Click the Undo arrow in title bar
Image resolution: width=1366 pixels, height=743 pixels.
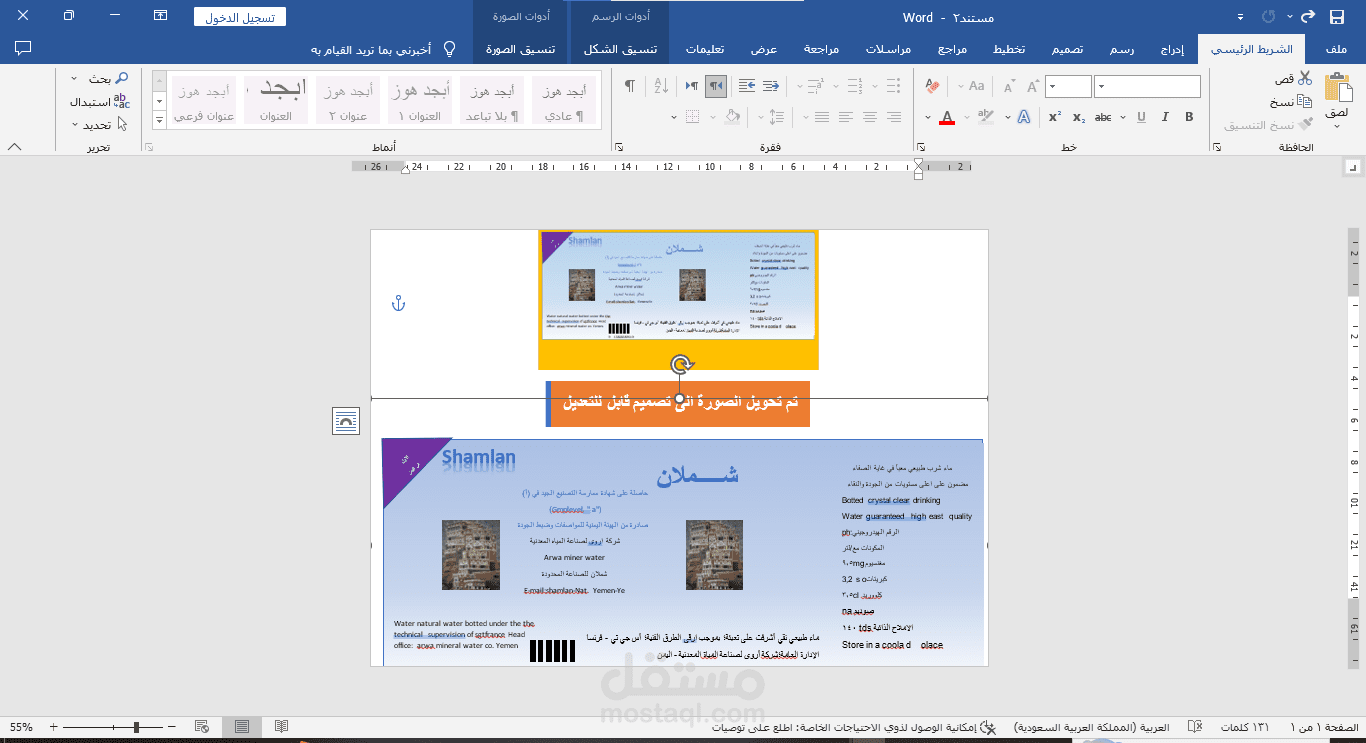point(1307,17)
